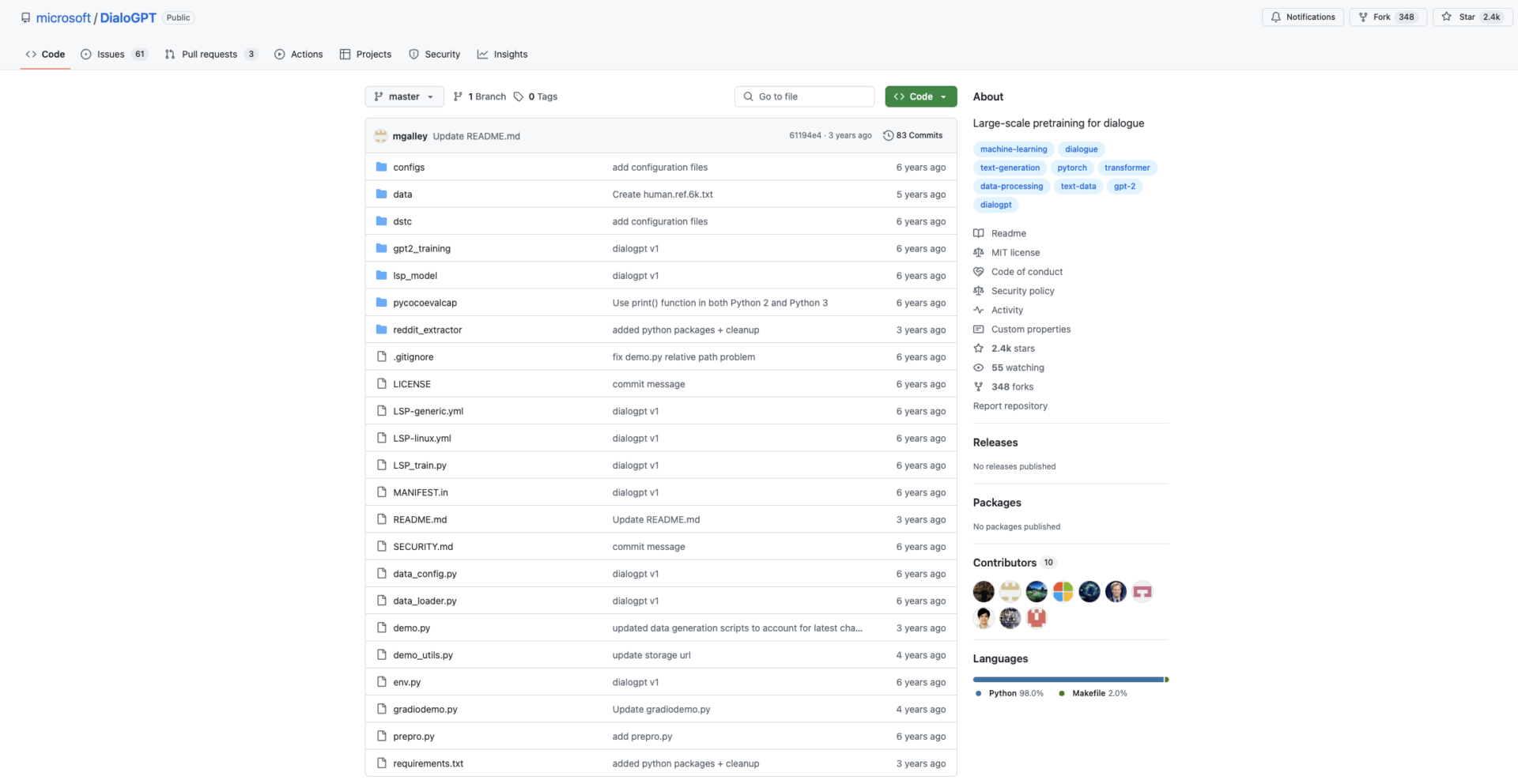Open the configs folder icon
This screenshot has height=784, width=1518.
382,167
